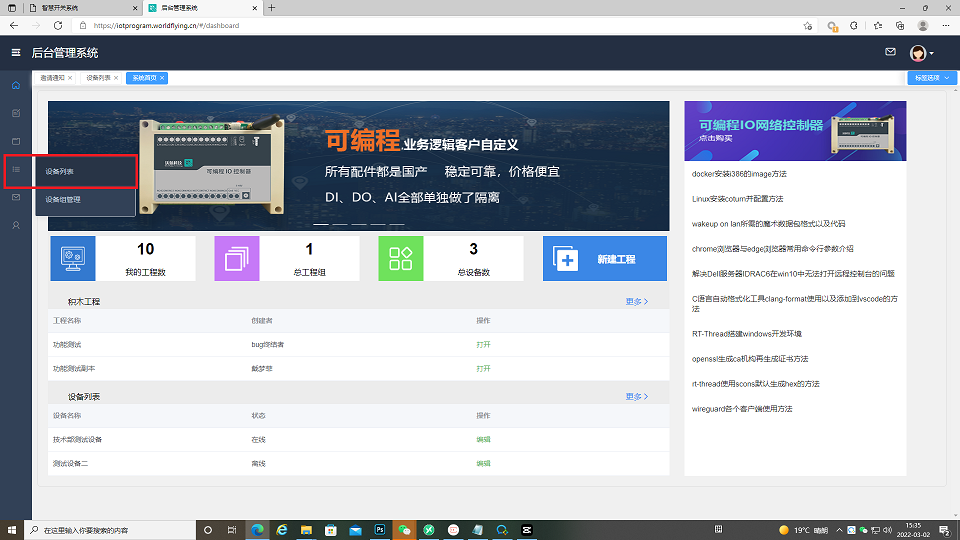The height and width of the screenshot is (540, 960).
Task: Open the browser profile icon
Action: click(x=923, y=26)
